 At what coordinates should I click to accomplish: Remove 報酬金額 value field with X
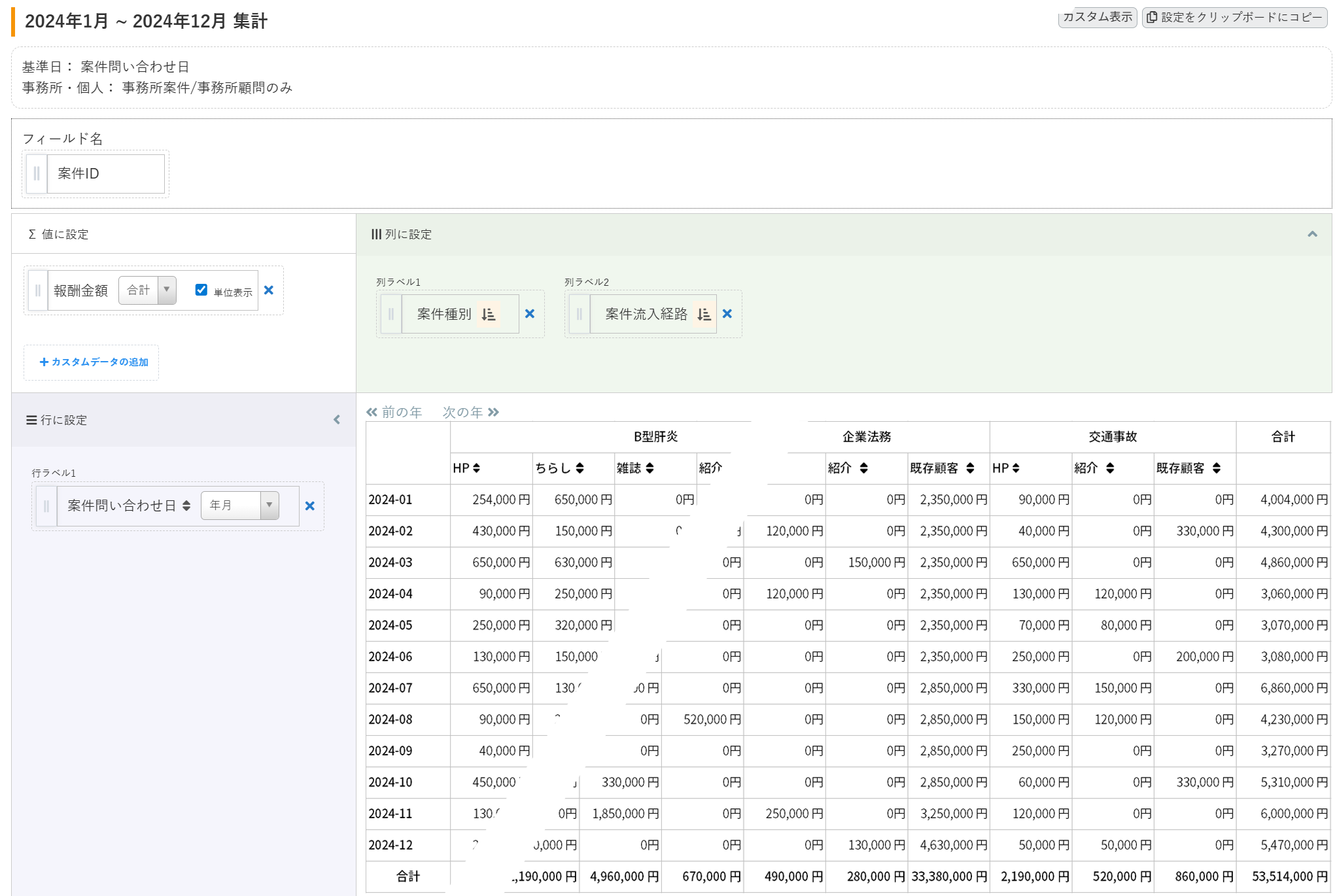268,290
